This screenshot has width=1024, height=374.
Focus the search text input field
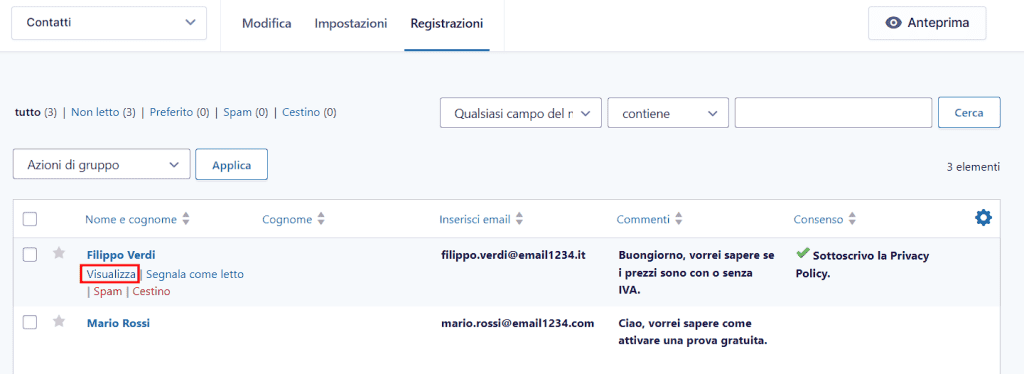click(833, 113)
